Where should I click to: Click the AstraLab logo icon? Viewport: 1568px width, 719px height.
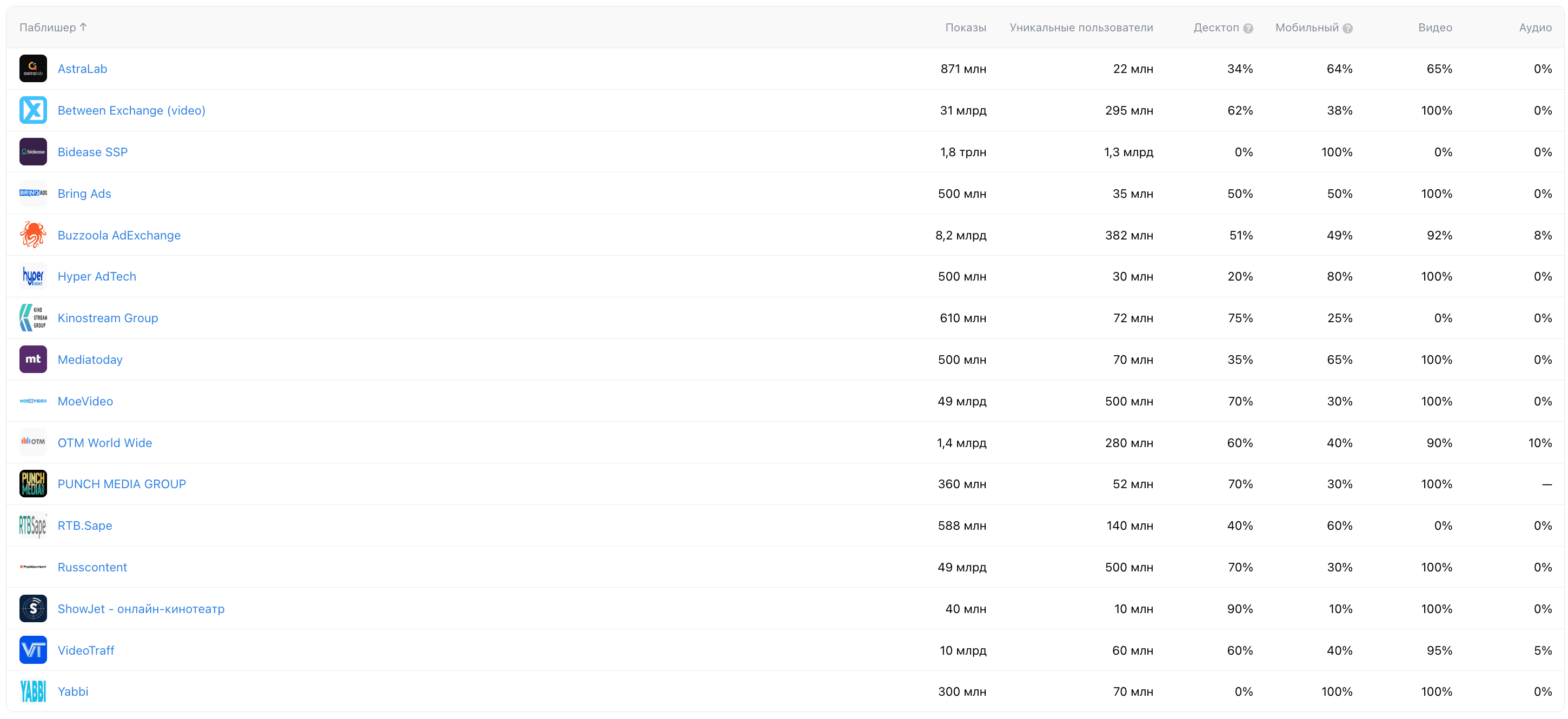click(x=33, y=69)
